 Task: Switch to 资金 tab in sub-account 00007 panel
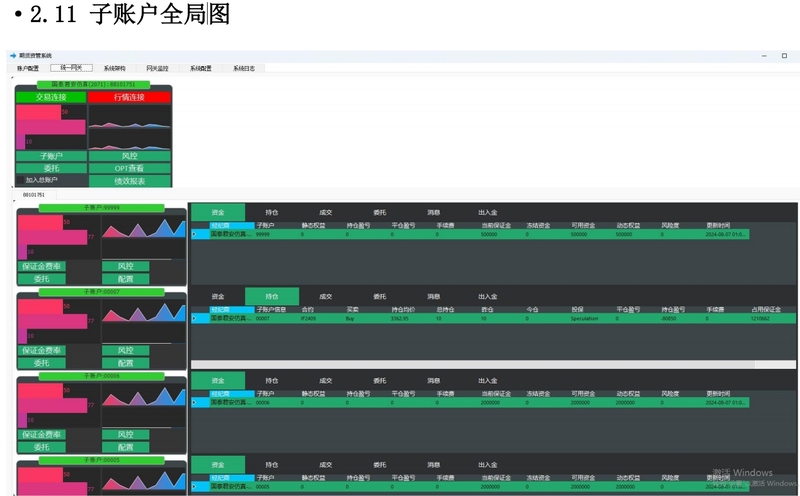218,296
